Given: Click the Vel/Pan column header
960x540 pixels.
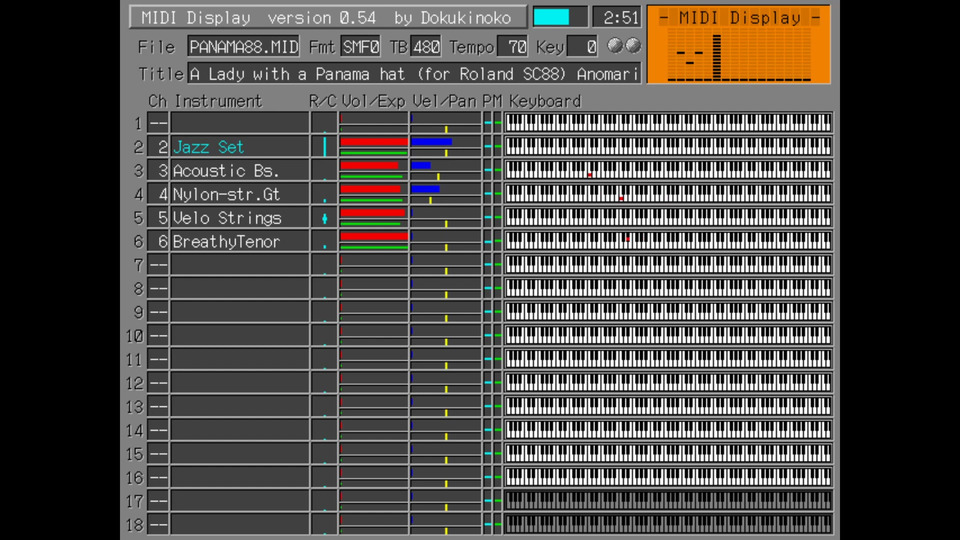Looking at the screenshot, I should (x=444, y=101).
